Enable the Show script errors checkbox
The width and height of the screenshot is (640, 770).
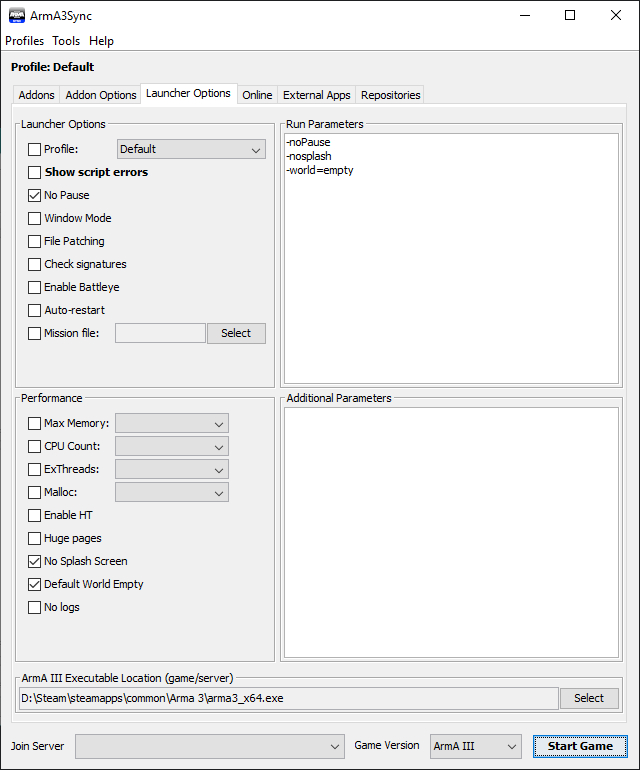pos(35,172)
